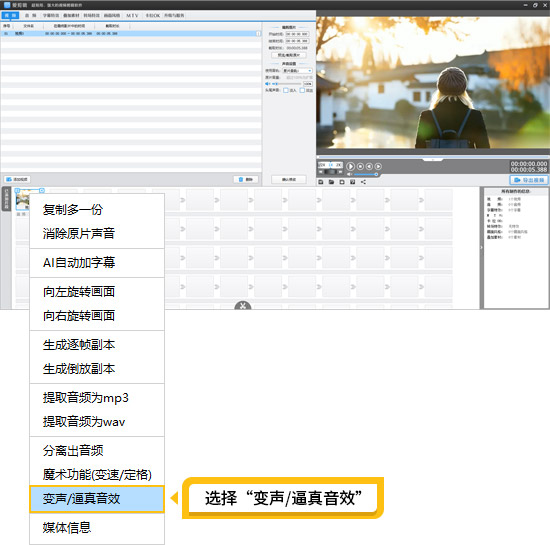Click the clip start time field

click(x=297, y=34)
